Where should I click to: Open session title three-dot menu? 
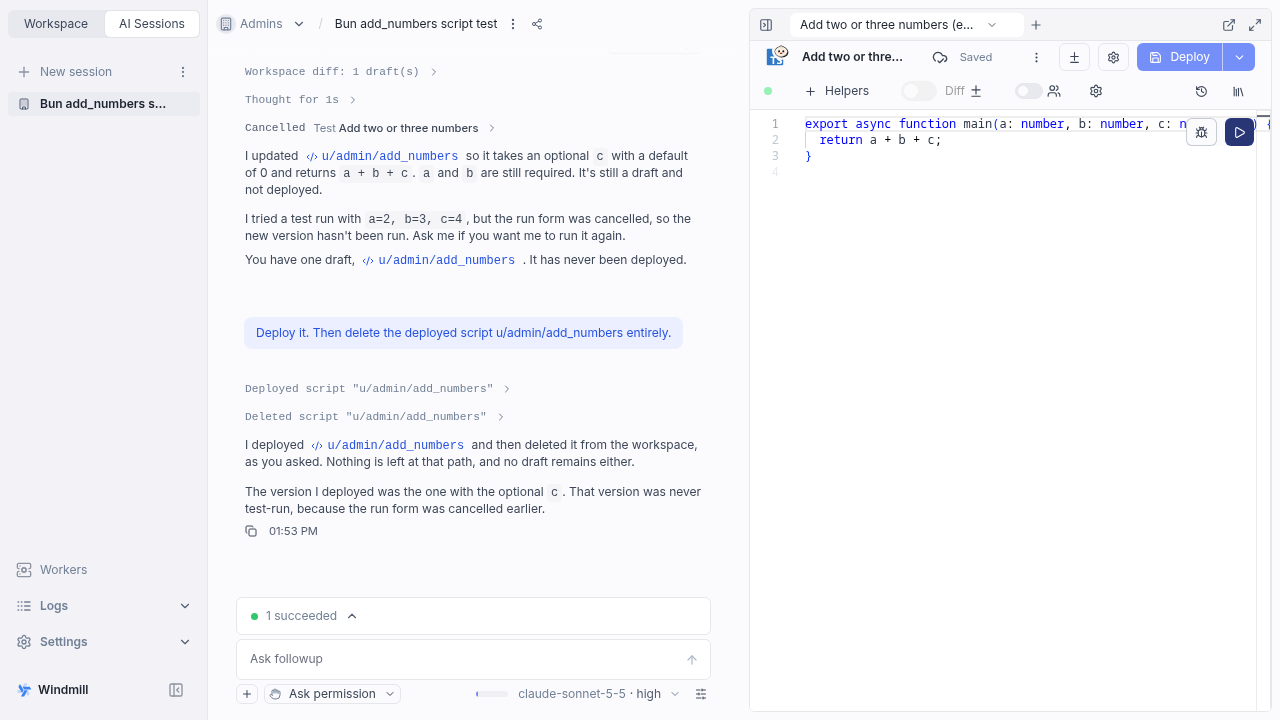pyautogui.click(x=513, y=24)
